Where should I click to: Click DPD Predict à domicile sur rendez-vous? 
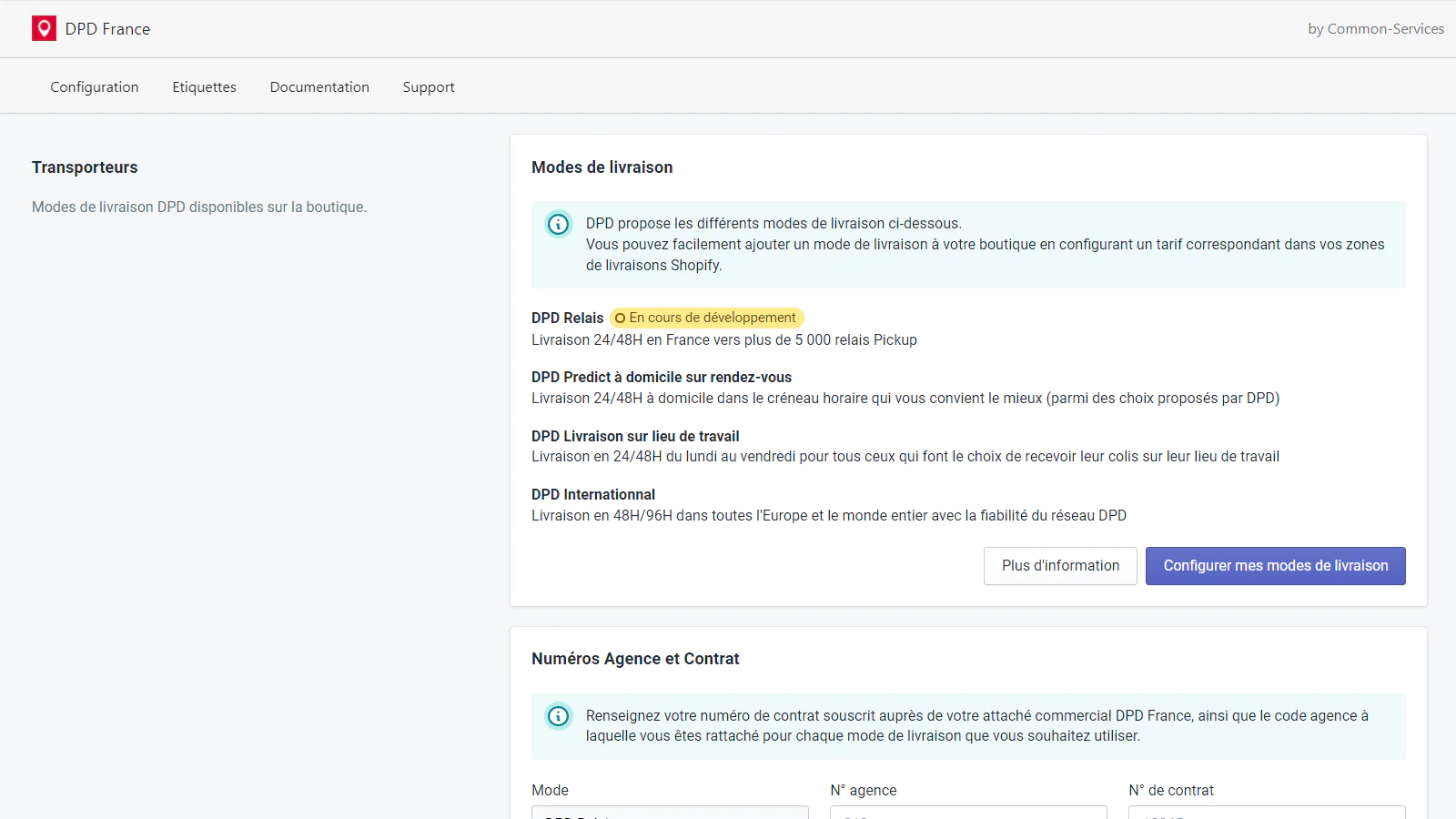pos(662,377)
